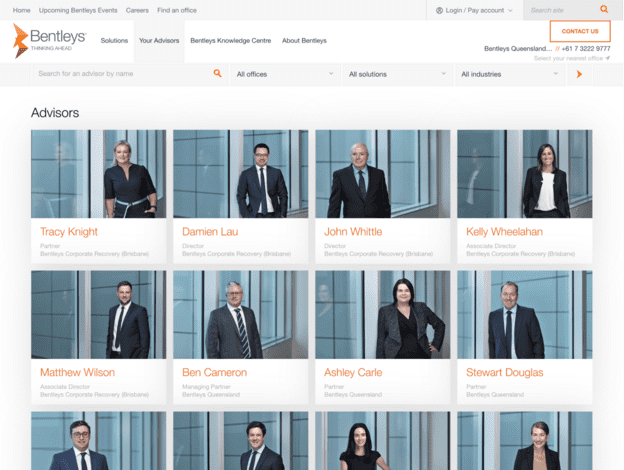This screenshot has height=470, width=624.
Task: Open Ashley Carle's profile photo
Action: [382, 314]
